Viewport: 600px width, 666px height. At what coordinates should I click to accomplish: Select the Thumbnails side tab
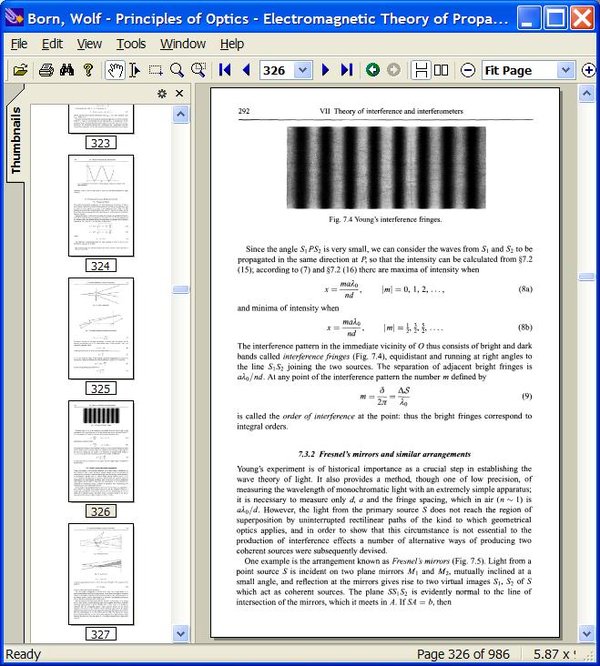[x=16, y=140]
